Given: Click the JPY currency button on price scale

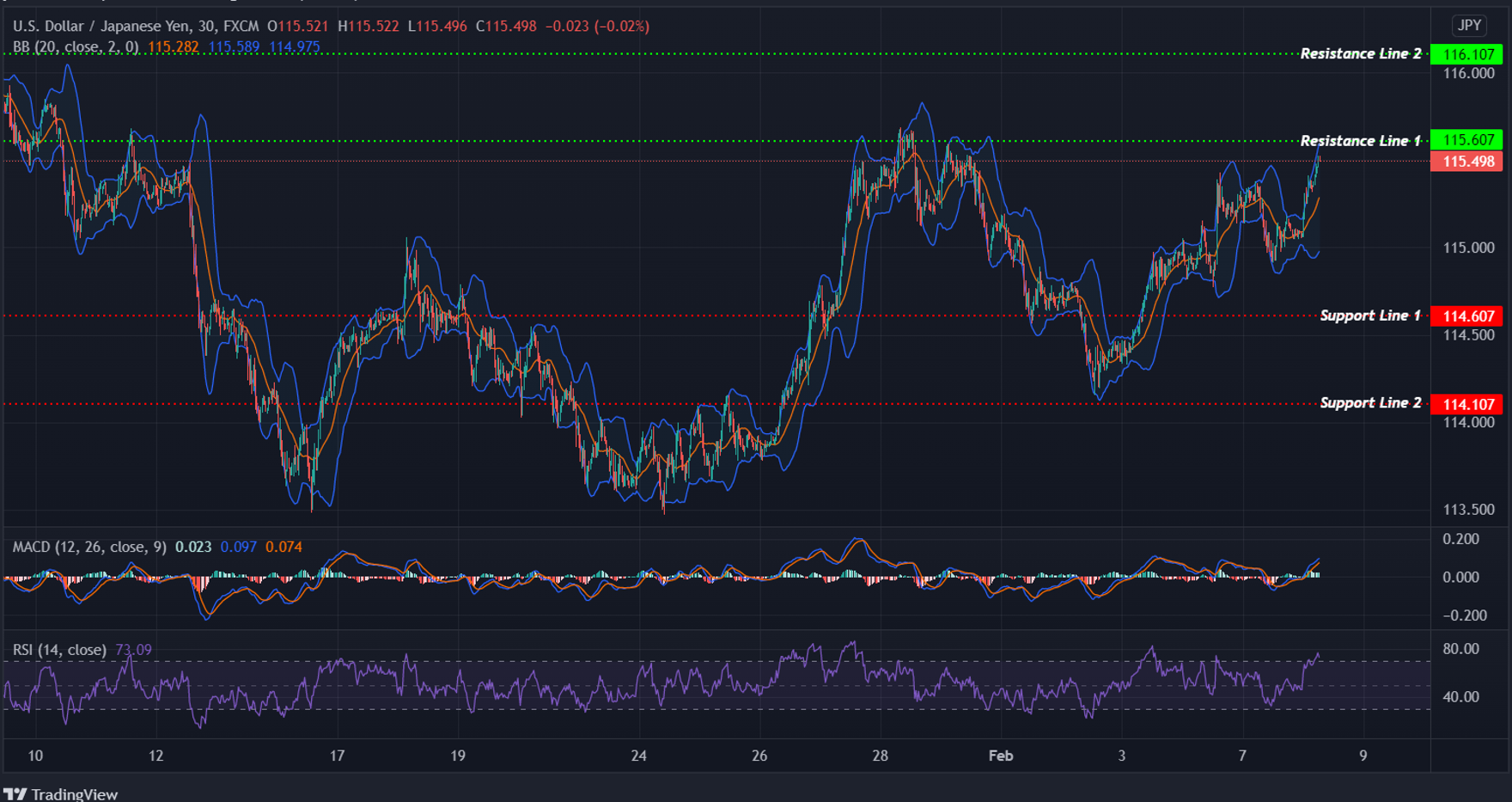Looking at the screenshot, I should 1469,26.
